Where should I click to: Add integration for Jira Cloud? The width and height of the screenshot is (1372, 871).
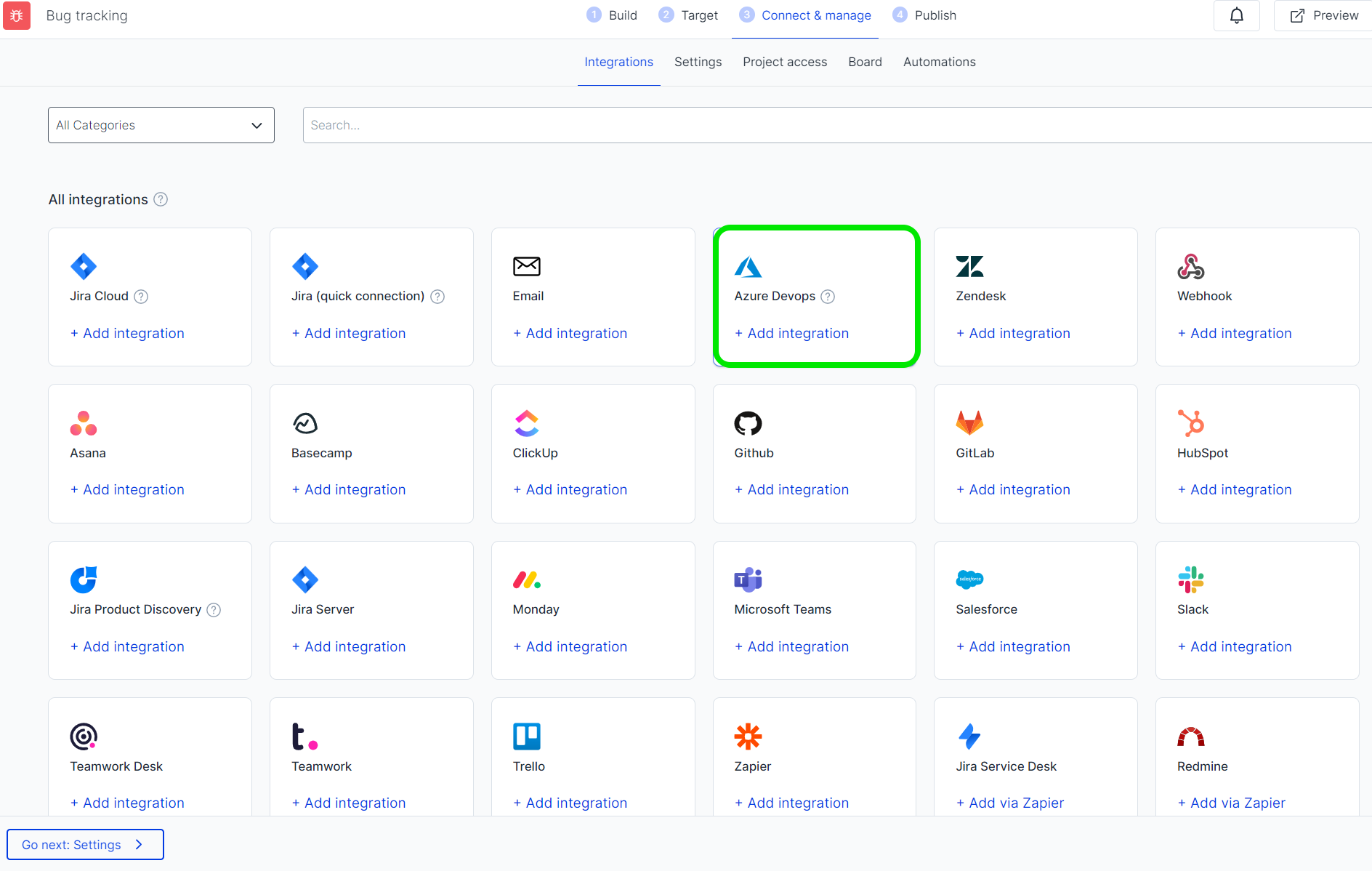127,333
